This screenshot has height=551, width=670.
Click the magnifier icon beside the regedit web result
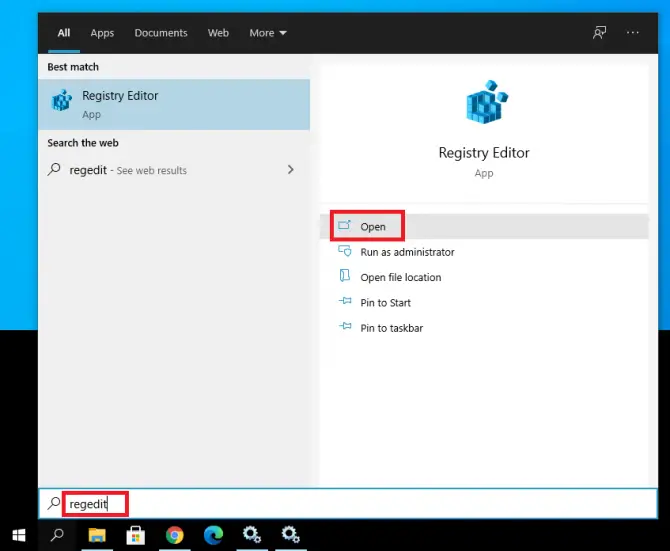click(54, 170)
